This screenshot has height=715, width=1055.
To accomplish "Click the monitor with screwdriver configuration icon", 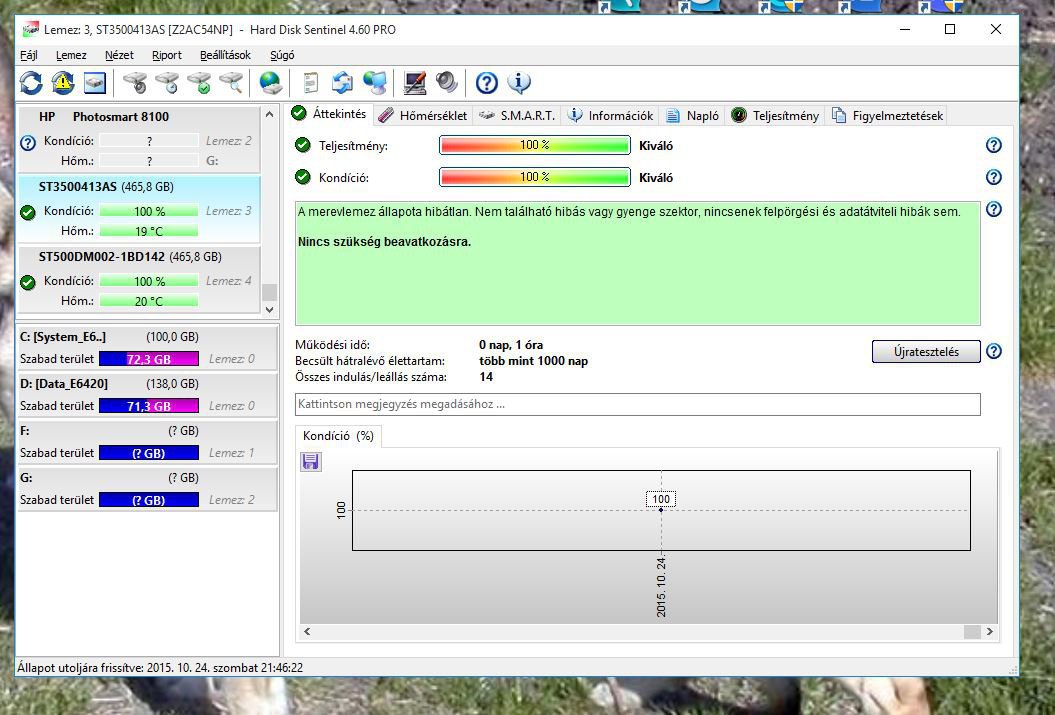I will (414, 83).
